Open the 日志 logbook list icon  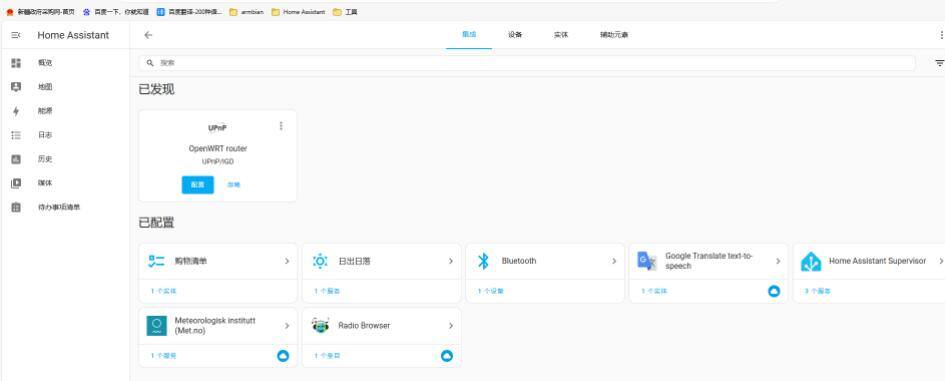pyautogui.click(x=16, y=135)
